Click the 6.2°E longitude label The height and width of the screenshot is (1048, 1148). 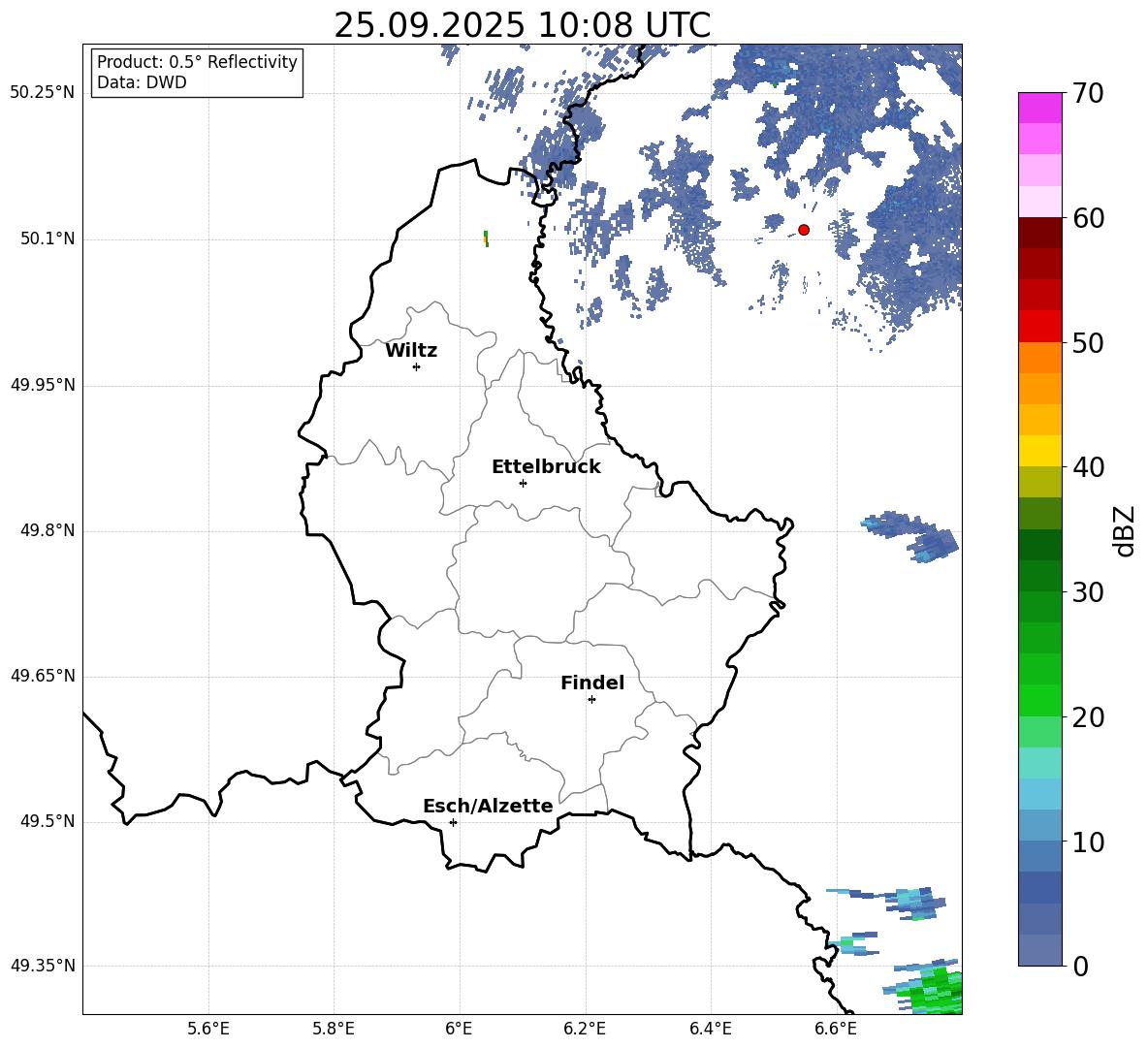(x=585, y=1029)
